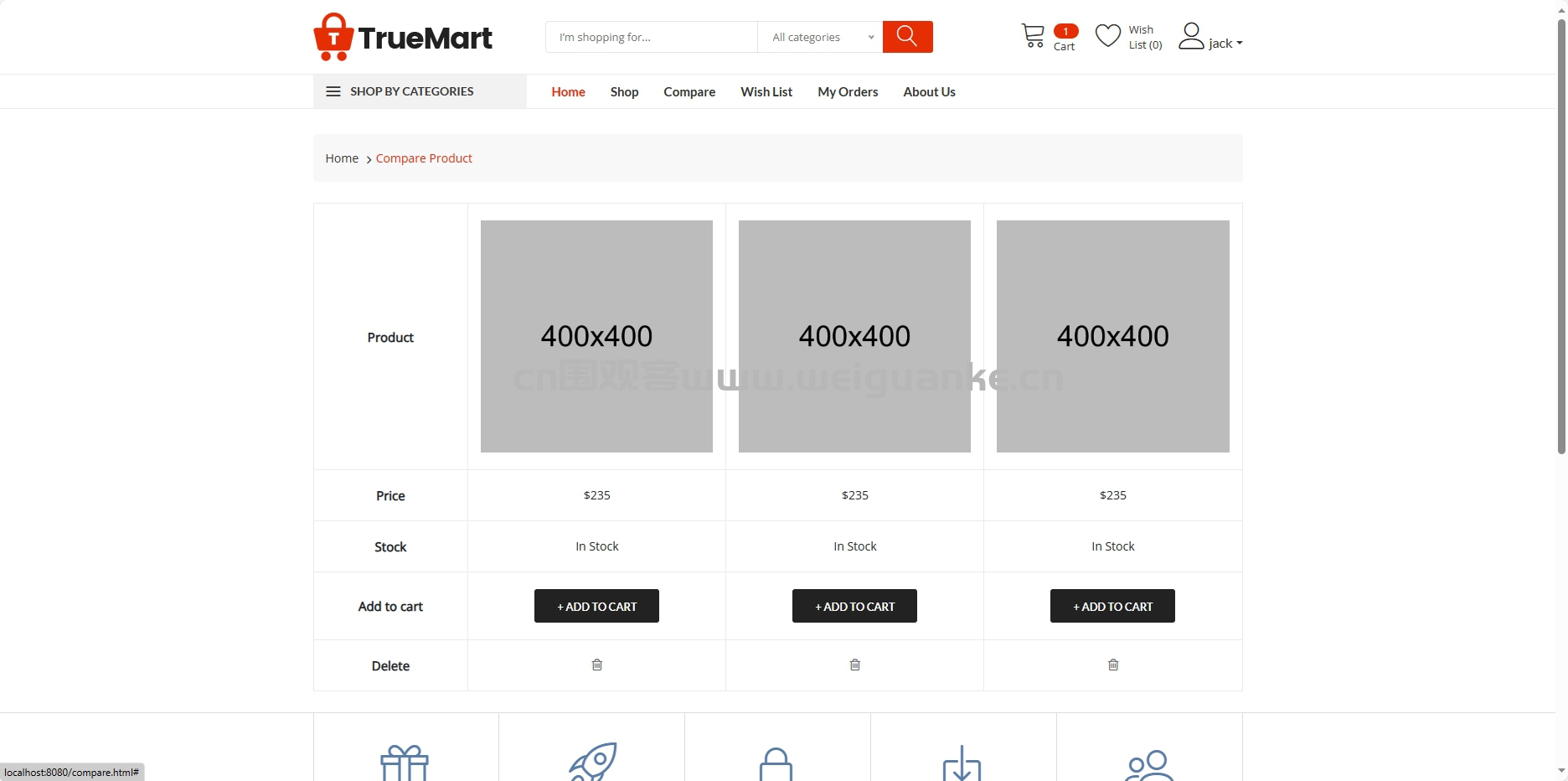This screenshot has height=781, width=1568.
Task: Expand the jack account dropdown
Action: coord(1225,44)
